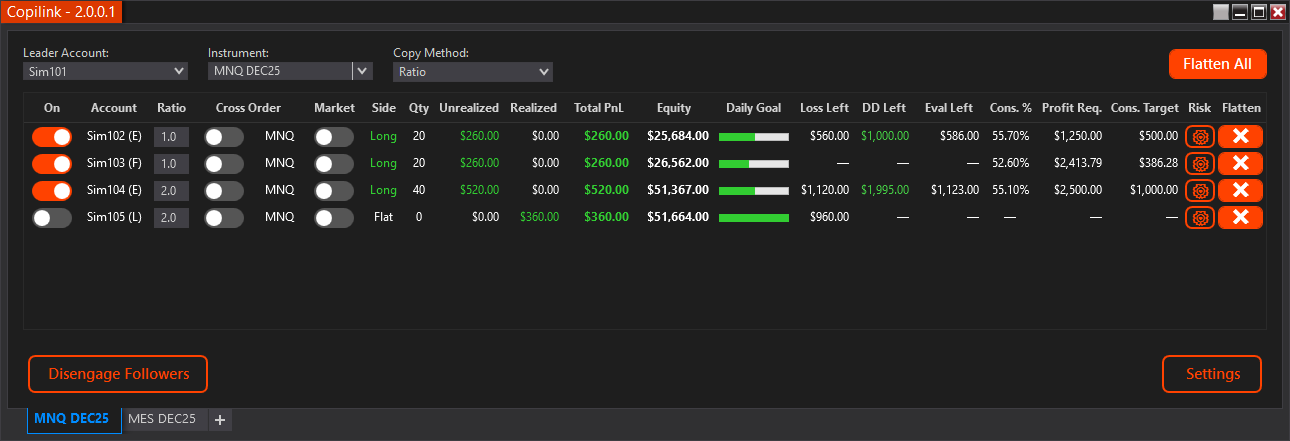
Task: Disable the On switch for Sim102
Action: coord(52,136)
